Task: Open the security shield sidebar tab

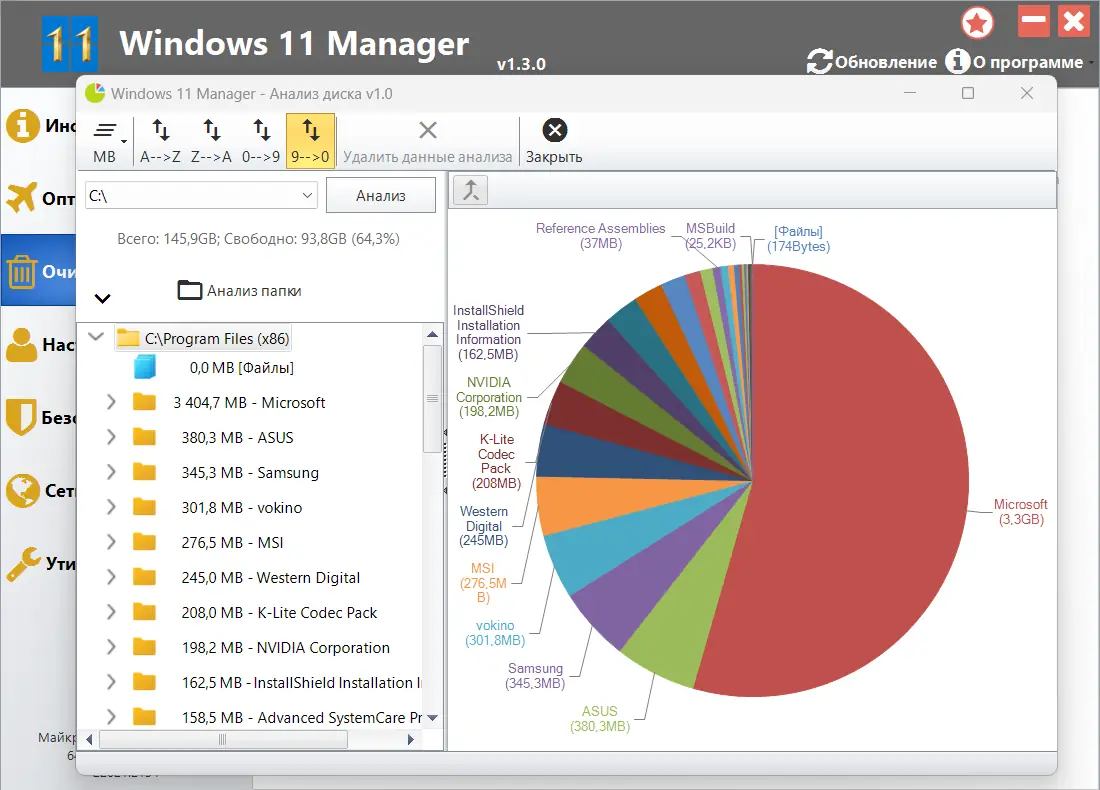Action: (20, 417)
